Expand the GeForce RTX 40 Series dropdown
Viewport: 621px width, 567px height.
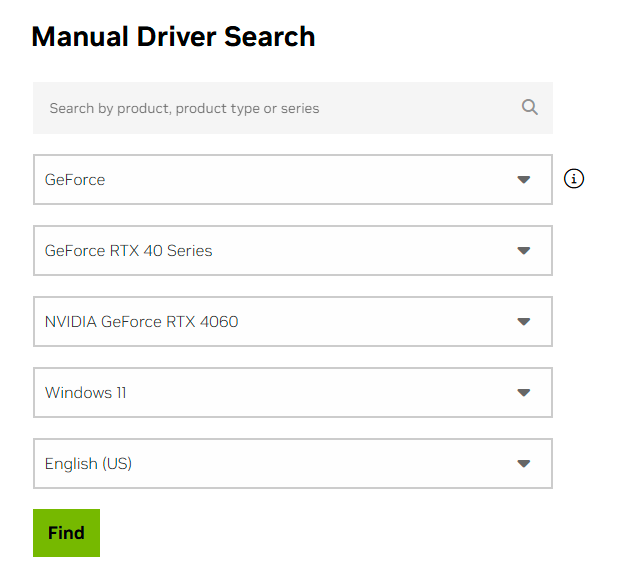pos(293,251)
